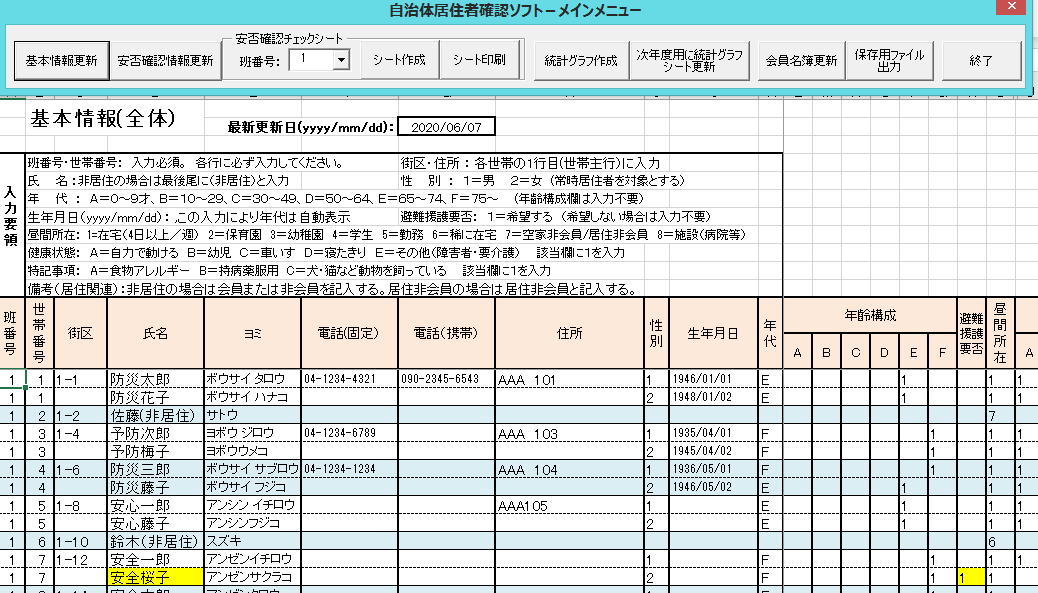1038x593 pixels.
Task: Click the yellow 避難援護要否 cell with 1
Action: [x=969, y=578]
